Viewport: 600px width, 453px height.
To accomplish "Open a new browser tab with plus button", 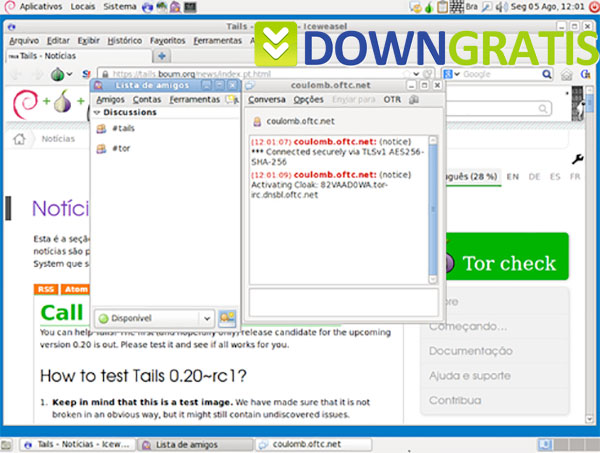I will 163,56.
